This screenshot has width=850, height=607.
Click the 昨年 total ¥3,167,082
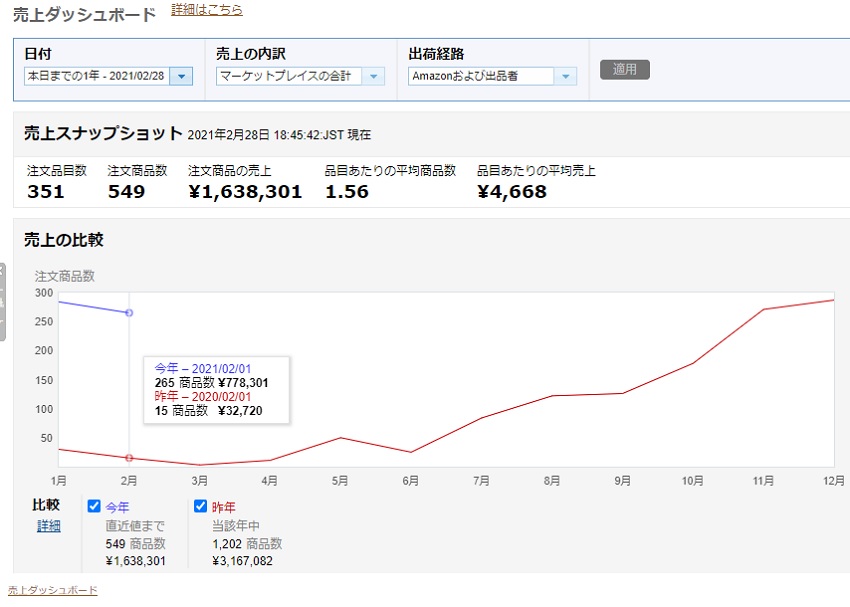[x=242, y=561]
